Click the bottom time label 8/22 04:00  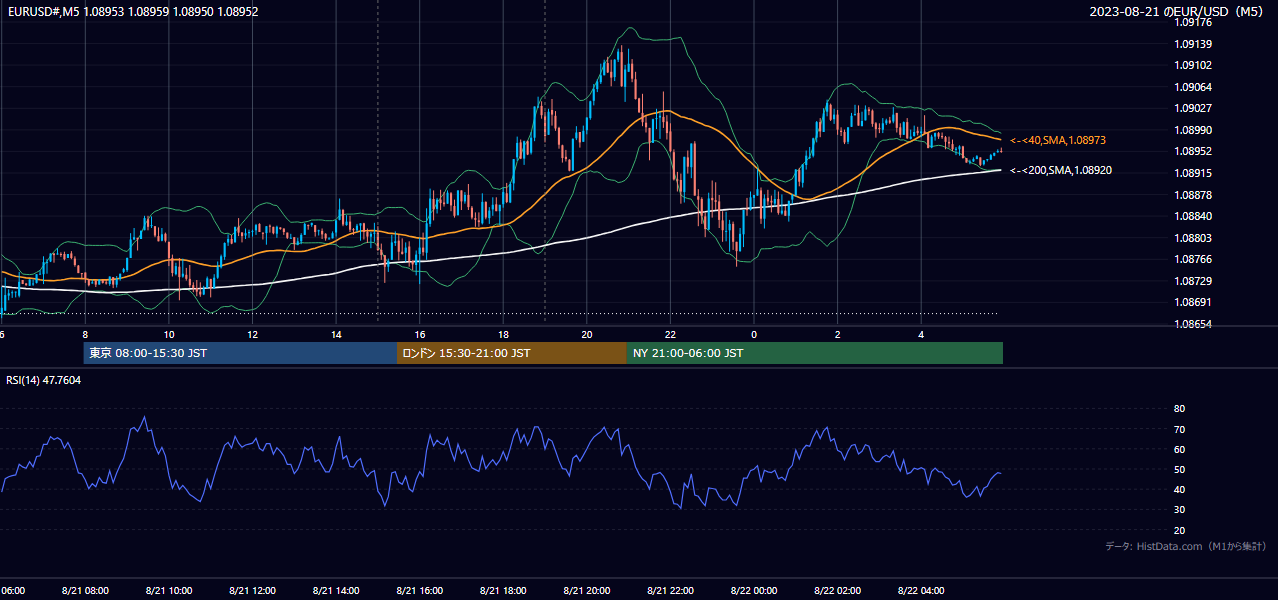tap(921, 590)
